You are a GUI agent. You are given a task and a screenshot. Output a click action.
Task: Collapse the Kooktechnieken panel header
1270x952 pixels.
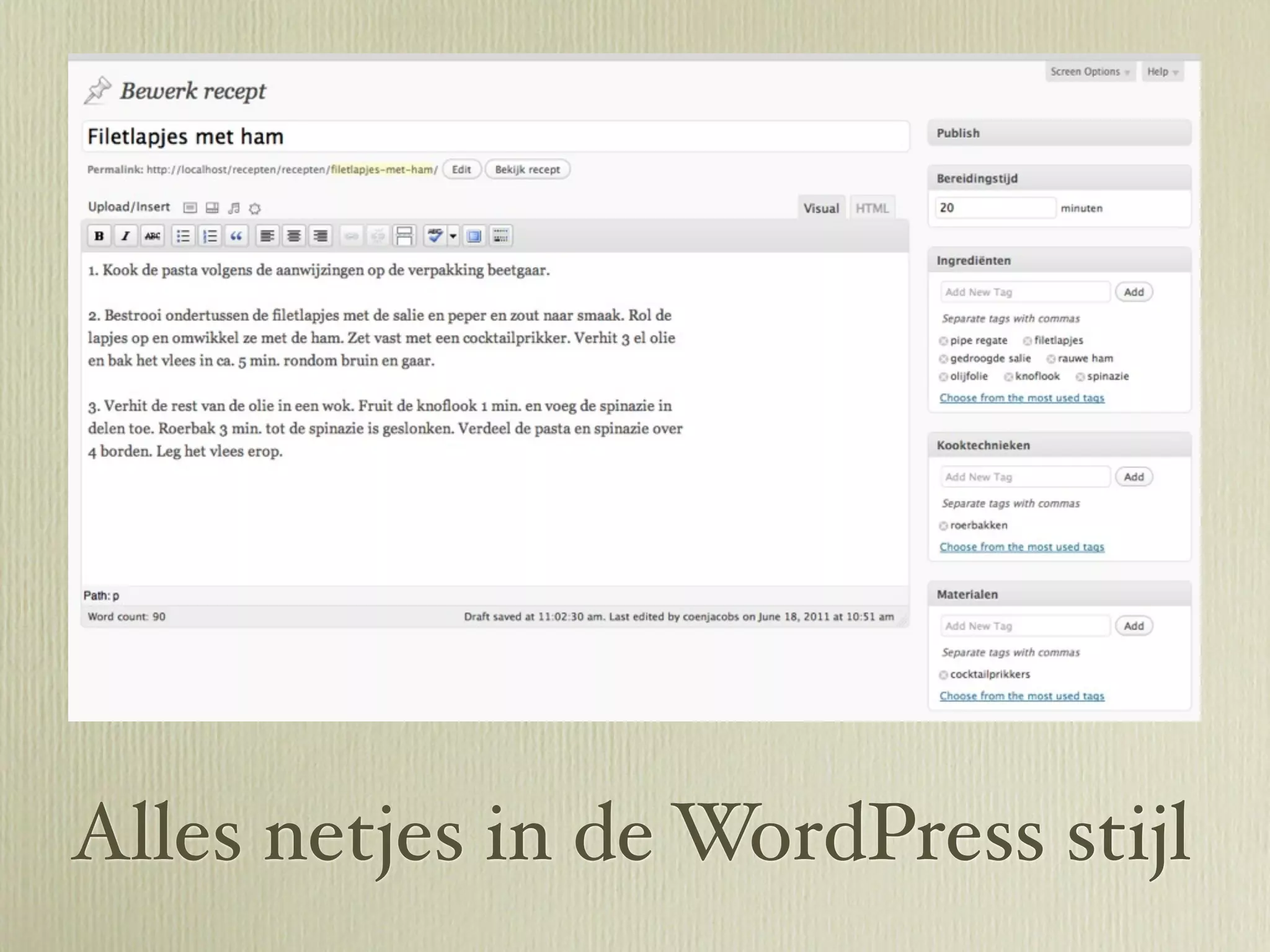coord(1059,445)
